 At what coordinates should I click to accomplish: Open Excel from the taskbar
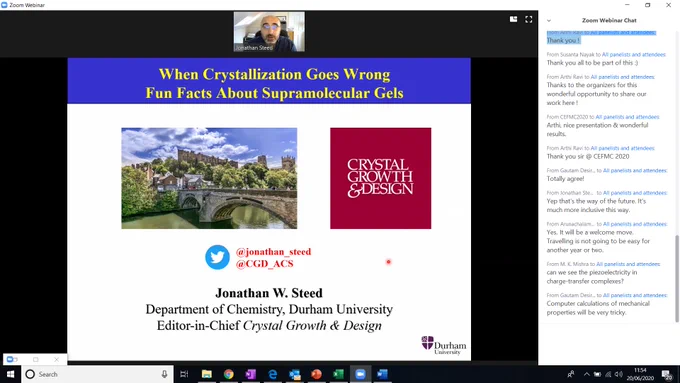[338, 374]
